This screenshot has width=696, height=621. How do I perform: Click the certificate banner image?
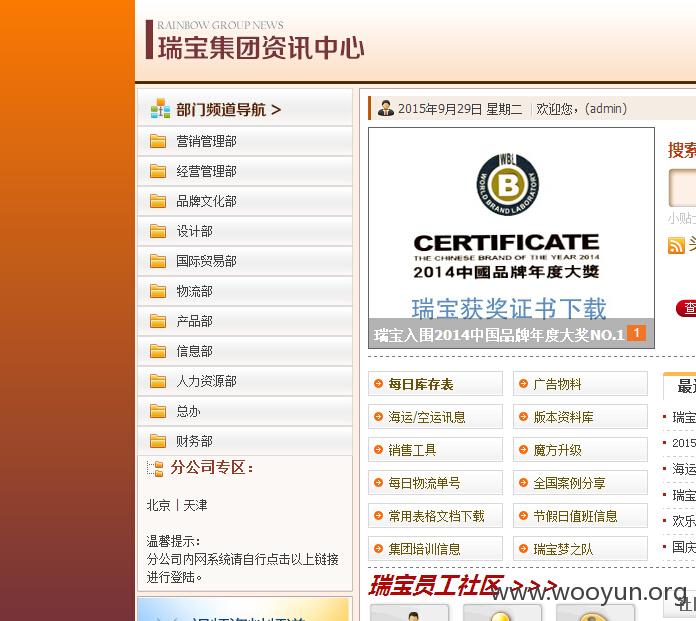coord(511,237)
